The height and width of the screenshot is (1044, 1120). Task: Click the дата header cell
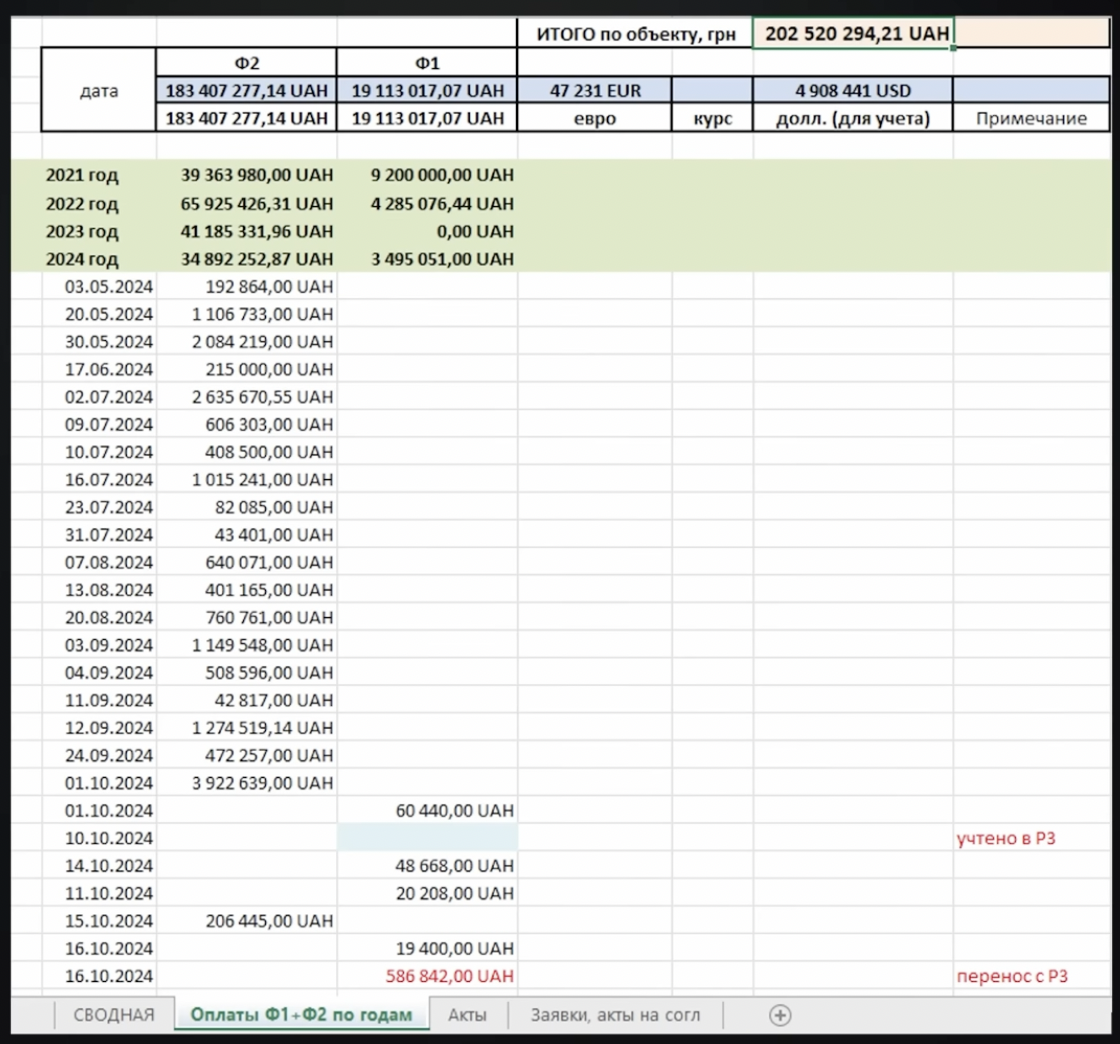click(x=99, y=91)
